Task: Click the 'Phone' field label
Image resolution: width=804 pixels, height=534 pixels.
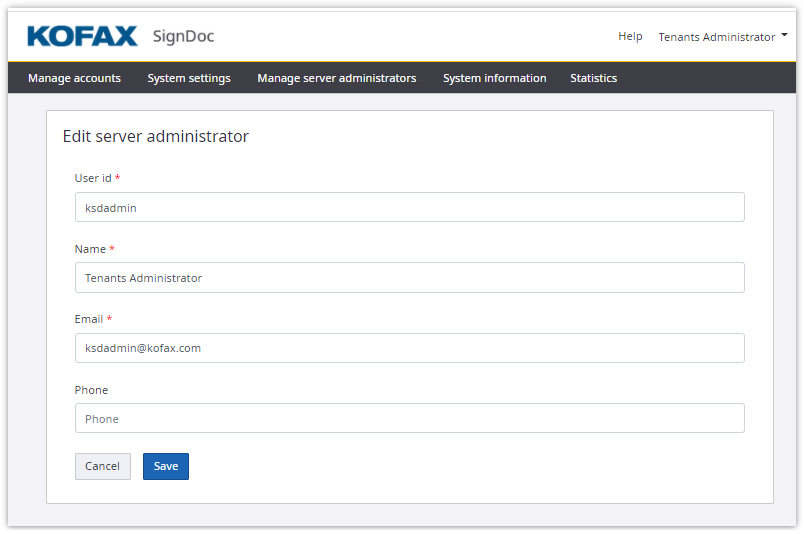Action: [91, 390]
